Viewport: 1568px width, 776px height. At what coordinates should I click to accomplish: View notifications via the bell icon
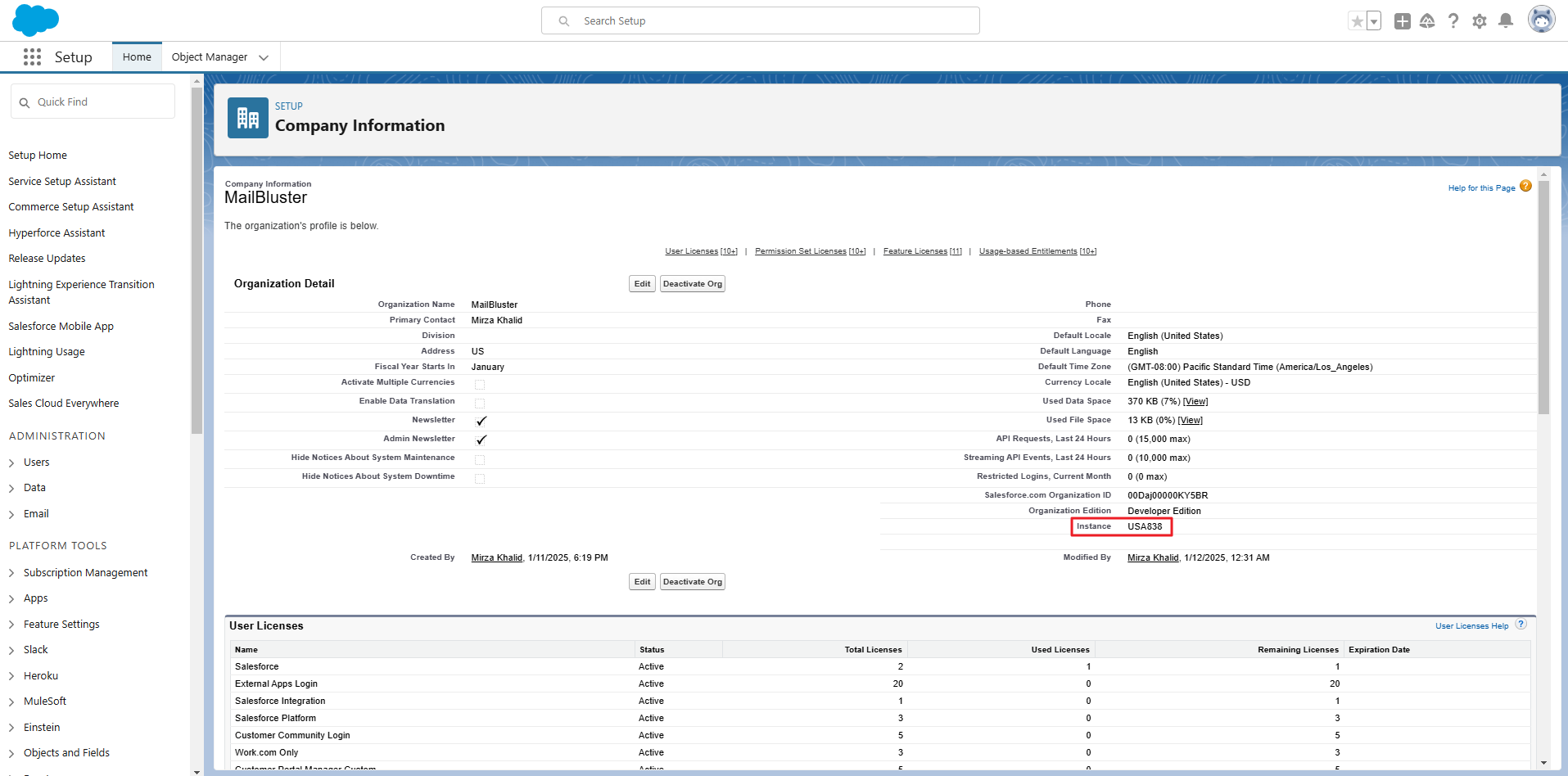point(1505,21)
